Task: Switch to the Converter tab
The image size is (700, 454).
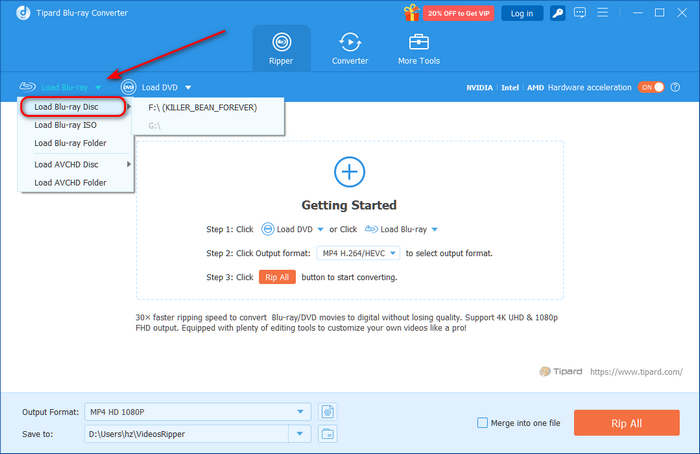Action: (x=350, y=49)
